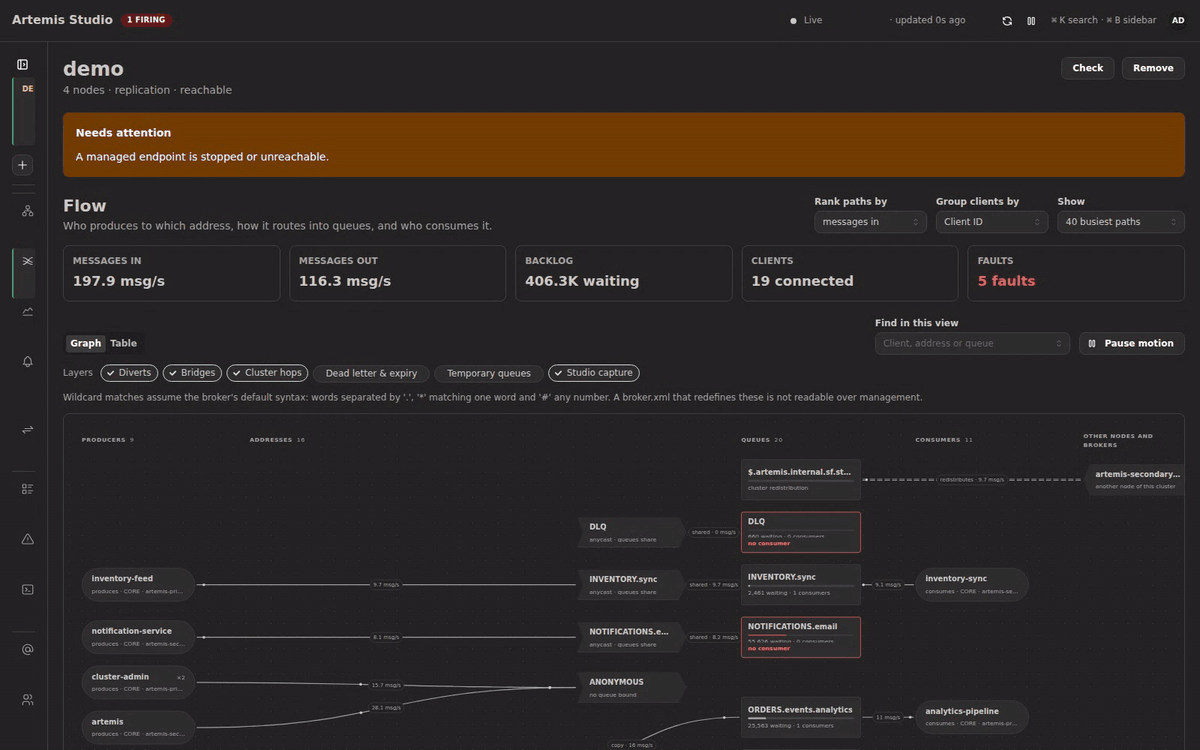Open the Find in this view combobox

(972, 343)
